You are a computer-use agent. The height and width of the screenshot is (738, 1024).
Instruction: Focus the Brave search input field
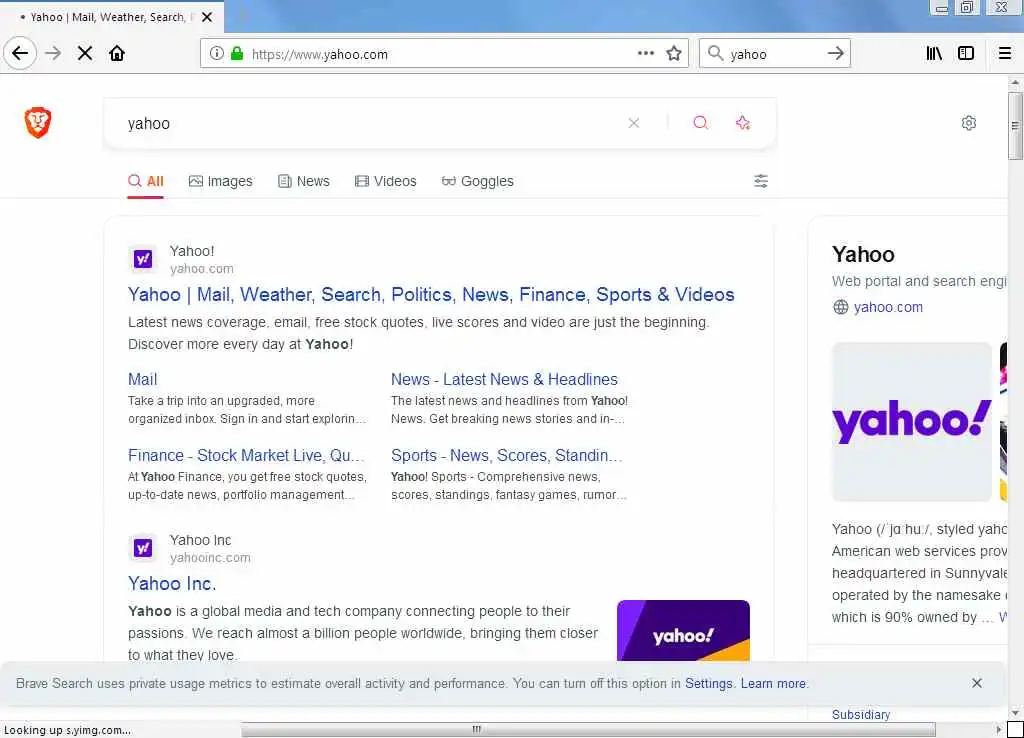(x=372, y=123)
